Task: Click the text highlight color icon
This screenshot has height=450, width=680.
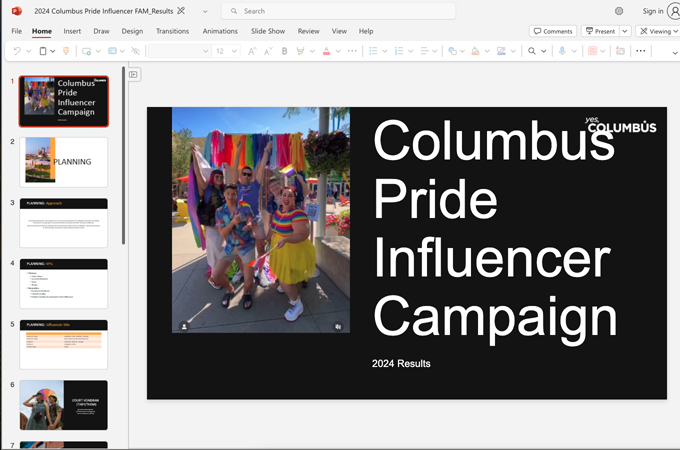Action: 300,51
